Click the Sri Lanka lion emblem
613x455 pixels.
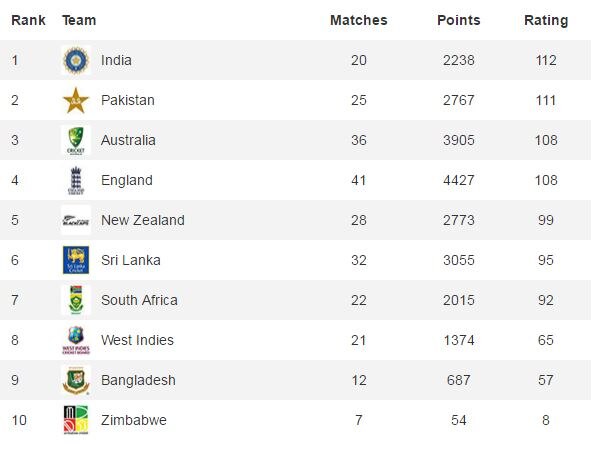(x=76, y=260)
